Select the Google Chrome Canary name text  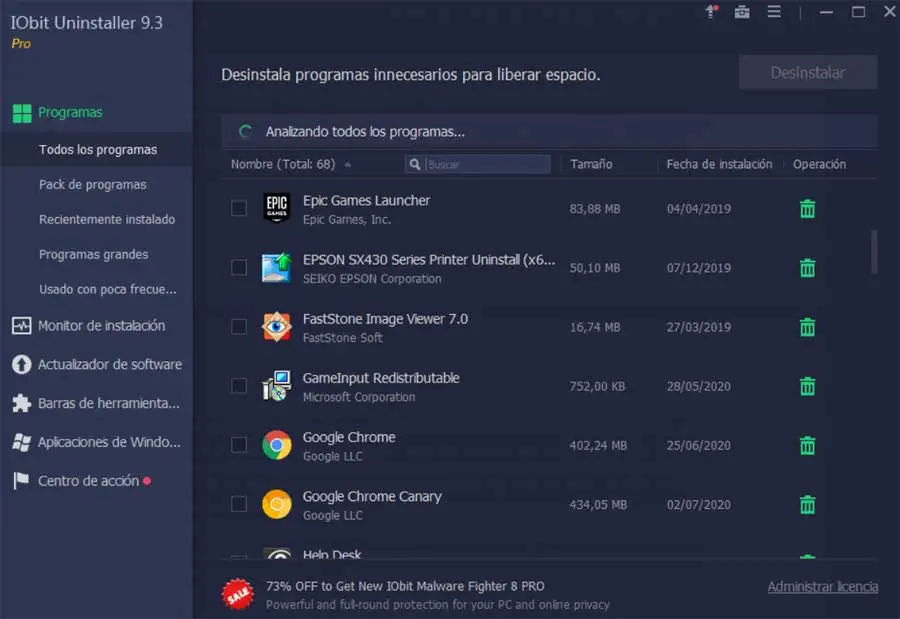pos(372,497)
